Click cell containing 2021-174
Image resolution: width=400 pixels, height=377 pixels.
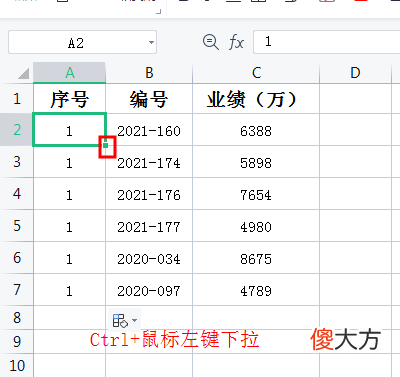[x=149, y=162]
